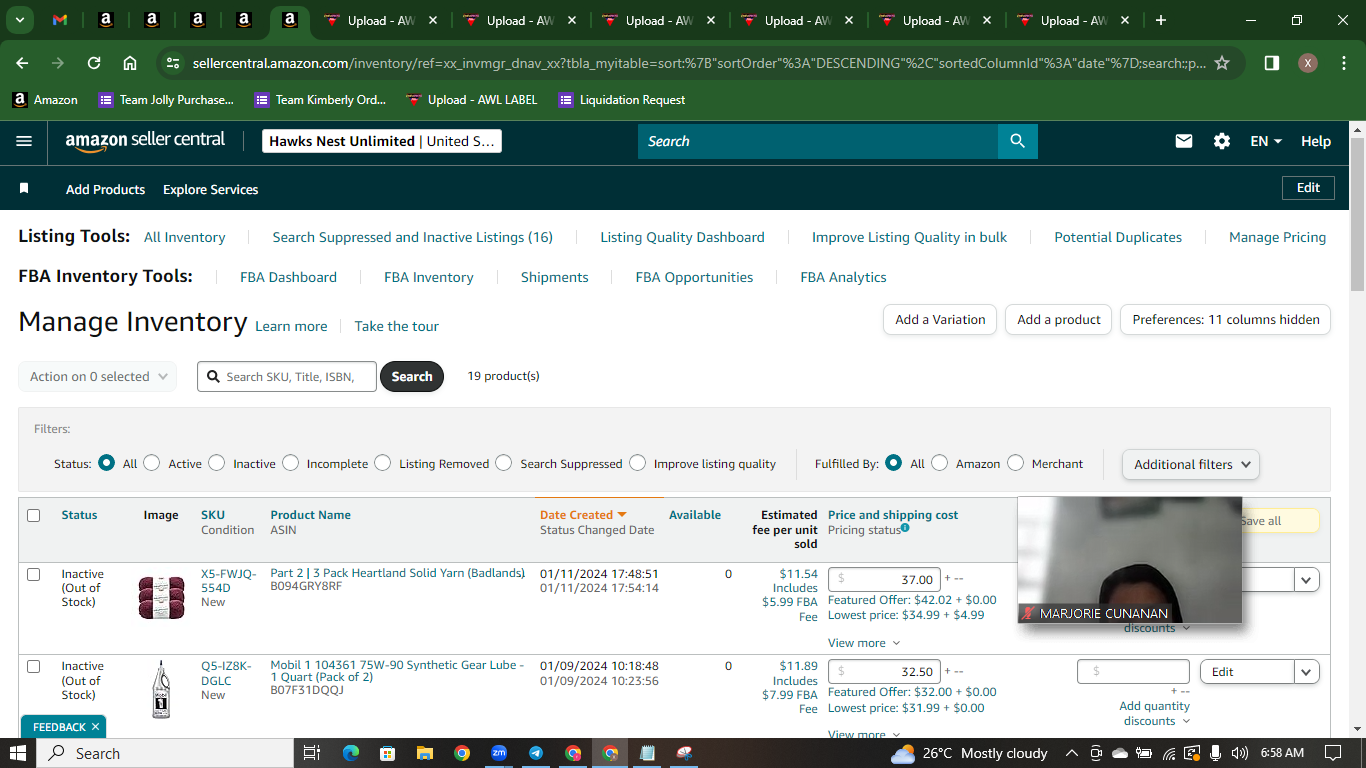This screenshot has width=1366, height=768.
Task: Expand the Additional filters dropdown
Action: click(1191, 464)
